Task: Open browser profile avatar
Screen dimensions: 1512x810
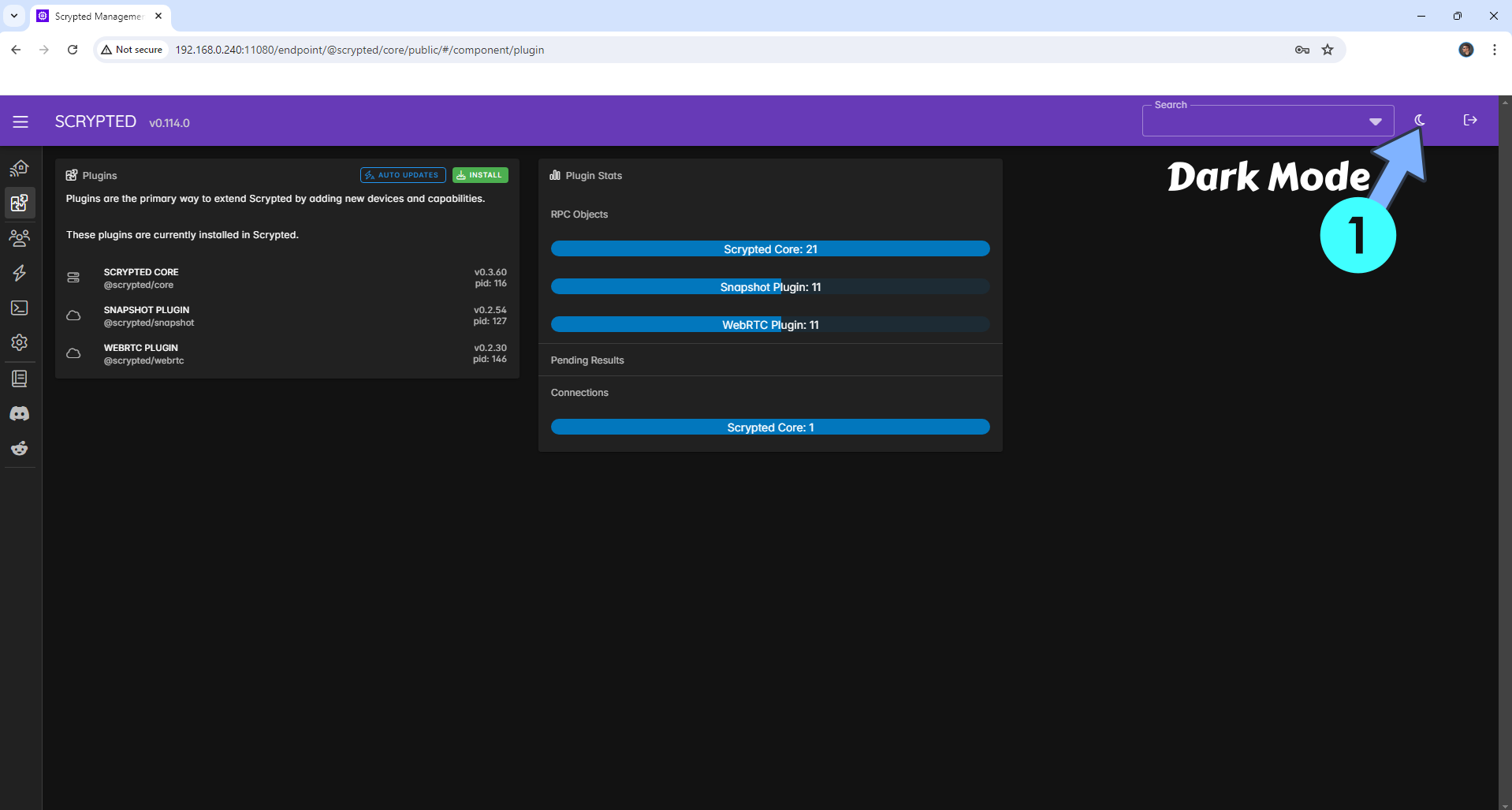Action: coord(1466,50)
